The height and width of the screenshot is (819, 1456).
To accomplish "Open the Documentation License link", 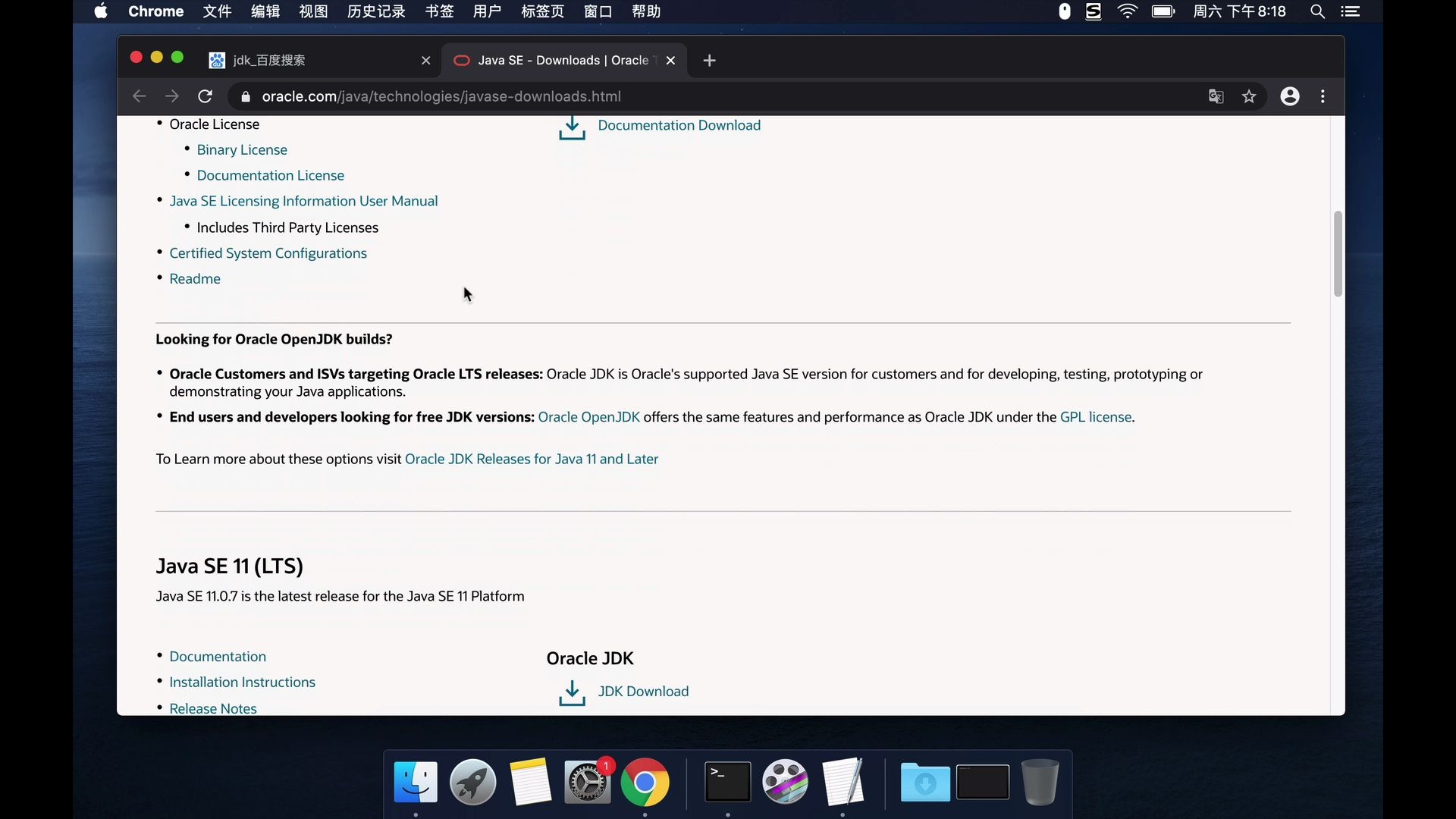I will coord(271,176).
